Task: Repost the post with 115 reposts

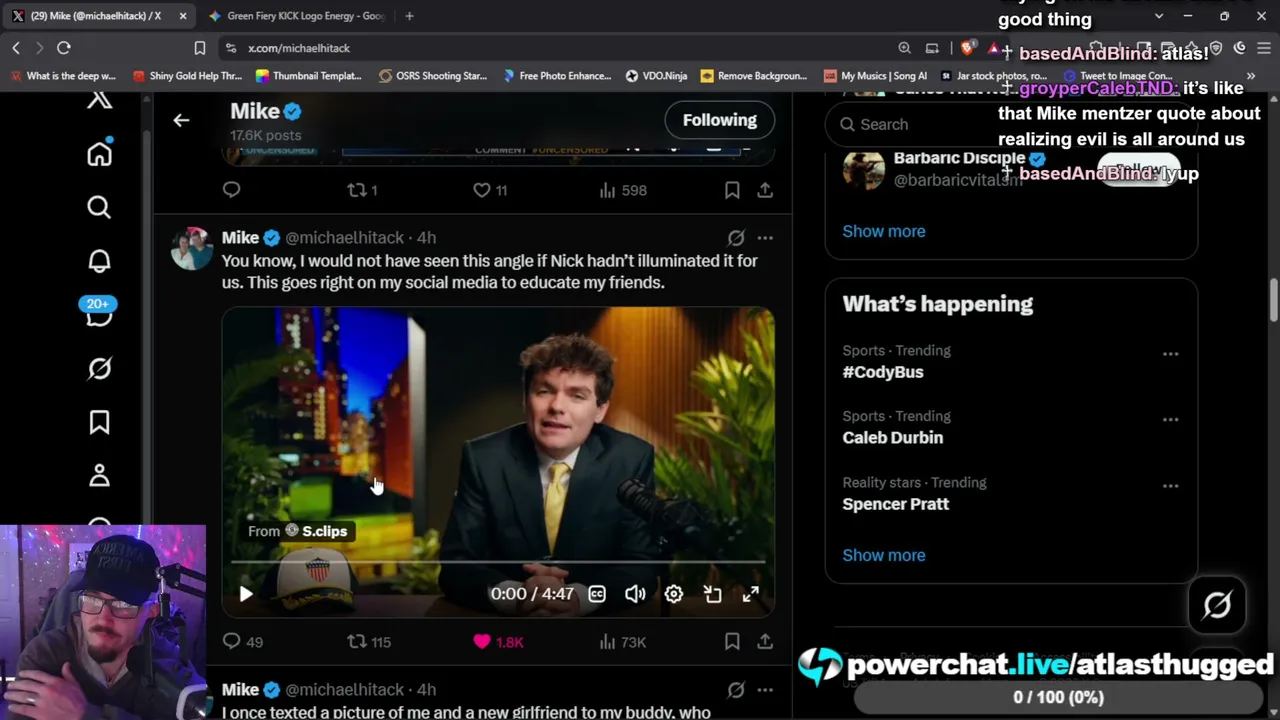Action: pos(368,642)
